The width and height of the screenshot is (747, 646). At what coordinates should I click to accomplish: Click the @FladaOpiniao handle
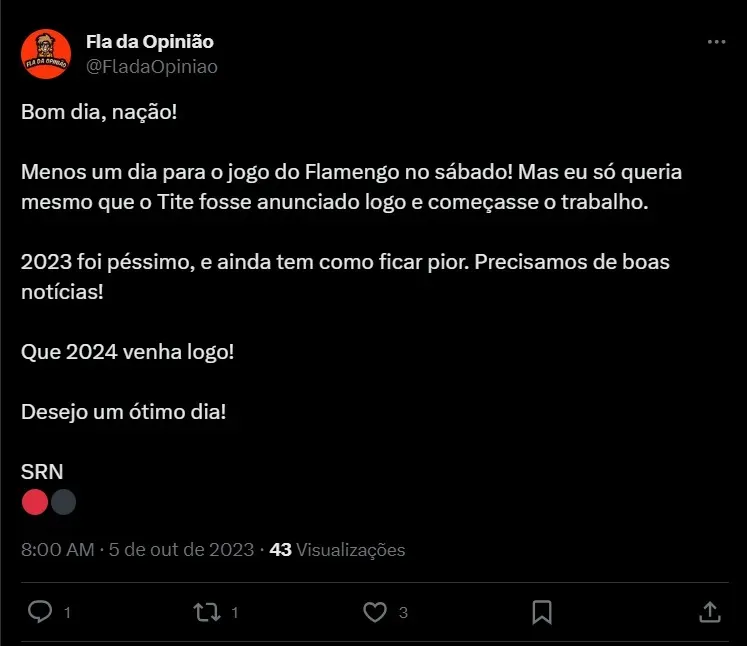(152, 66)
